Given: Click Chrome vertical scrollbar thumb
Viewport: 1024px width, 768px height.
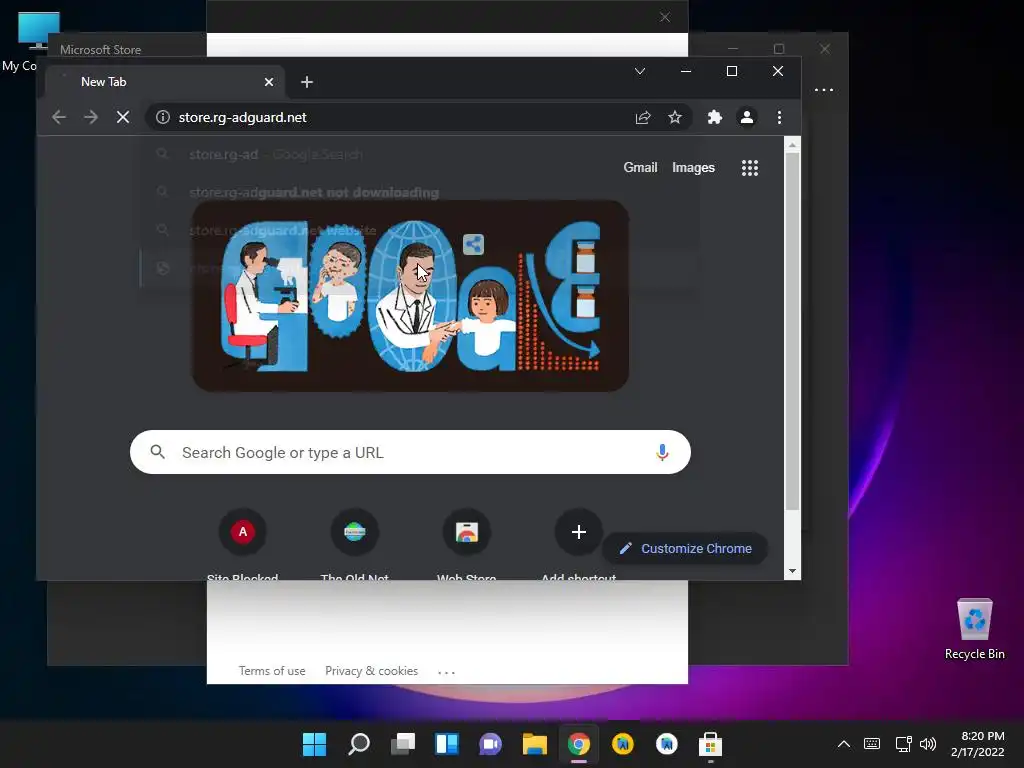Looking at the screenshot, I should (792, 332).
